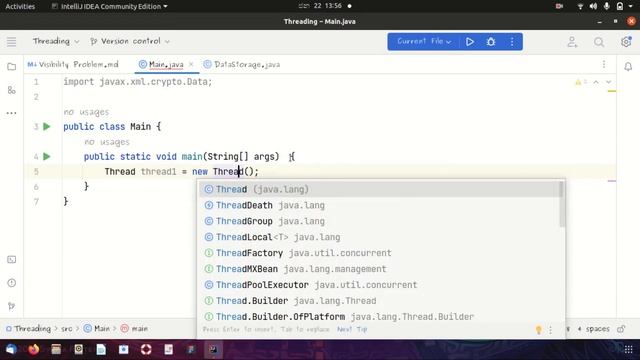Open Search Everywhere magnifier
Screen dimensions: 640x360
[599, 42]
